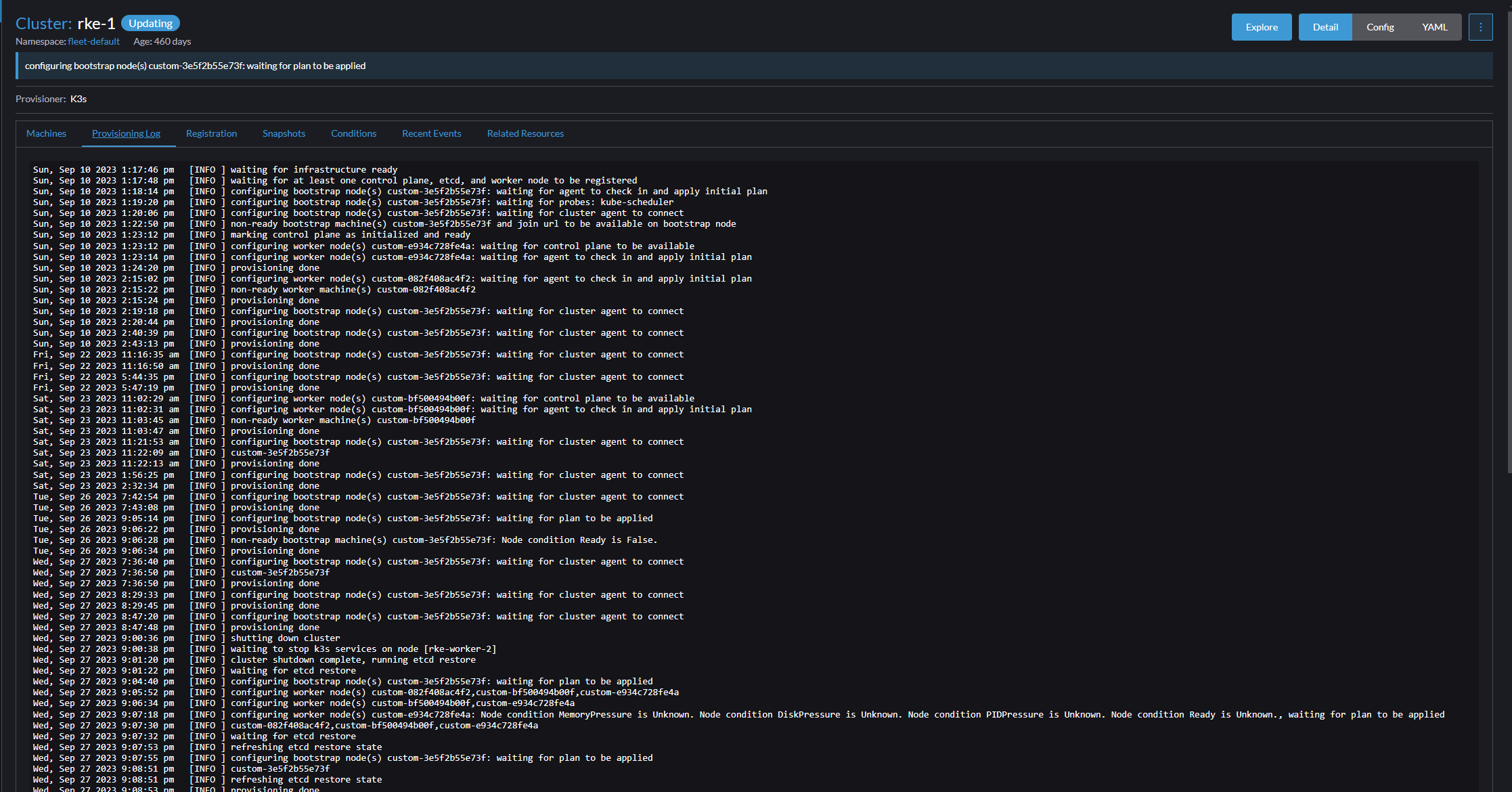Click the Explore button

tap(1261, 27)
